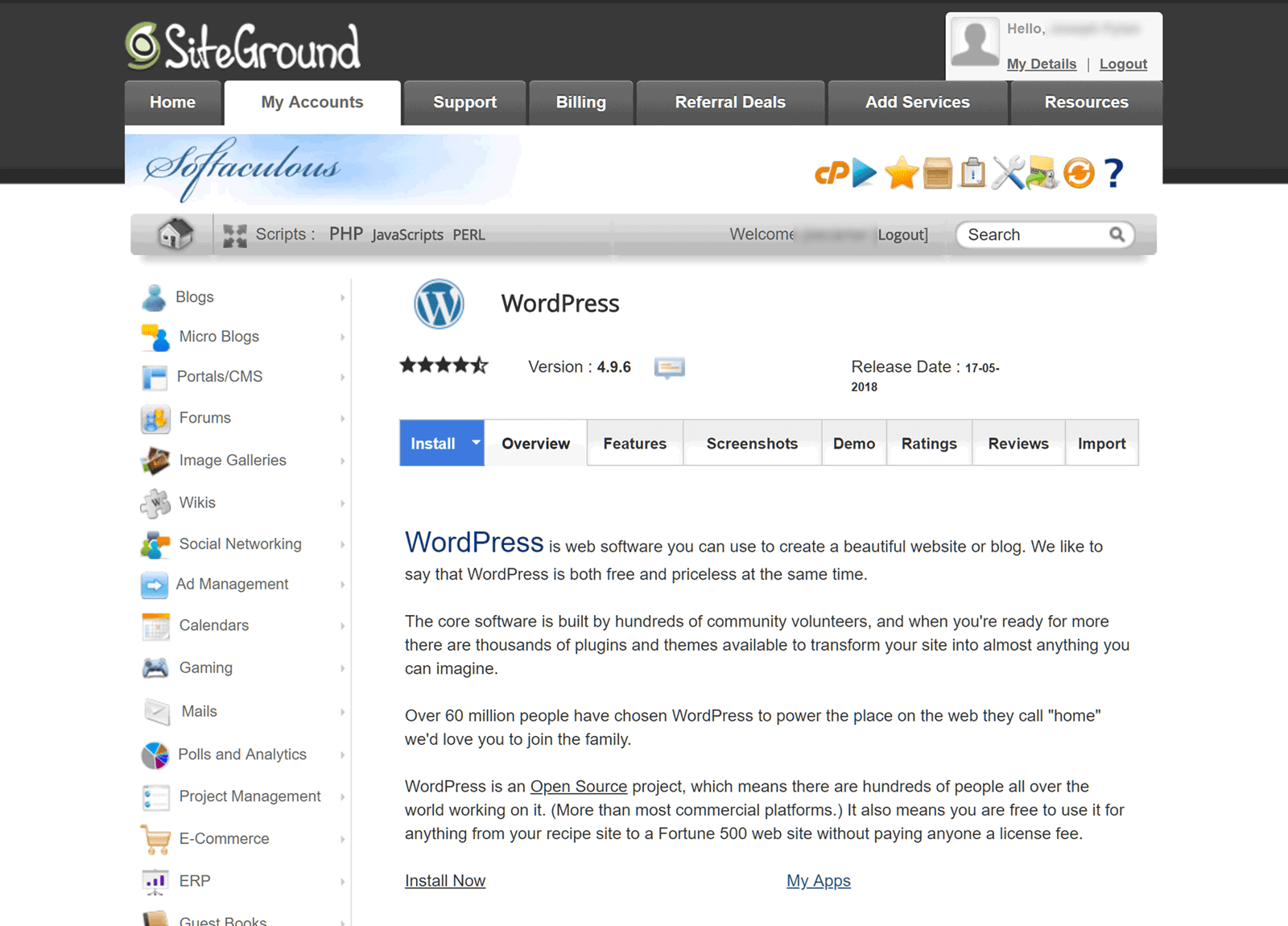Screen dimensions: 1288x926
Task: Open the Billing tab
Action: (580, 102)
